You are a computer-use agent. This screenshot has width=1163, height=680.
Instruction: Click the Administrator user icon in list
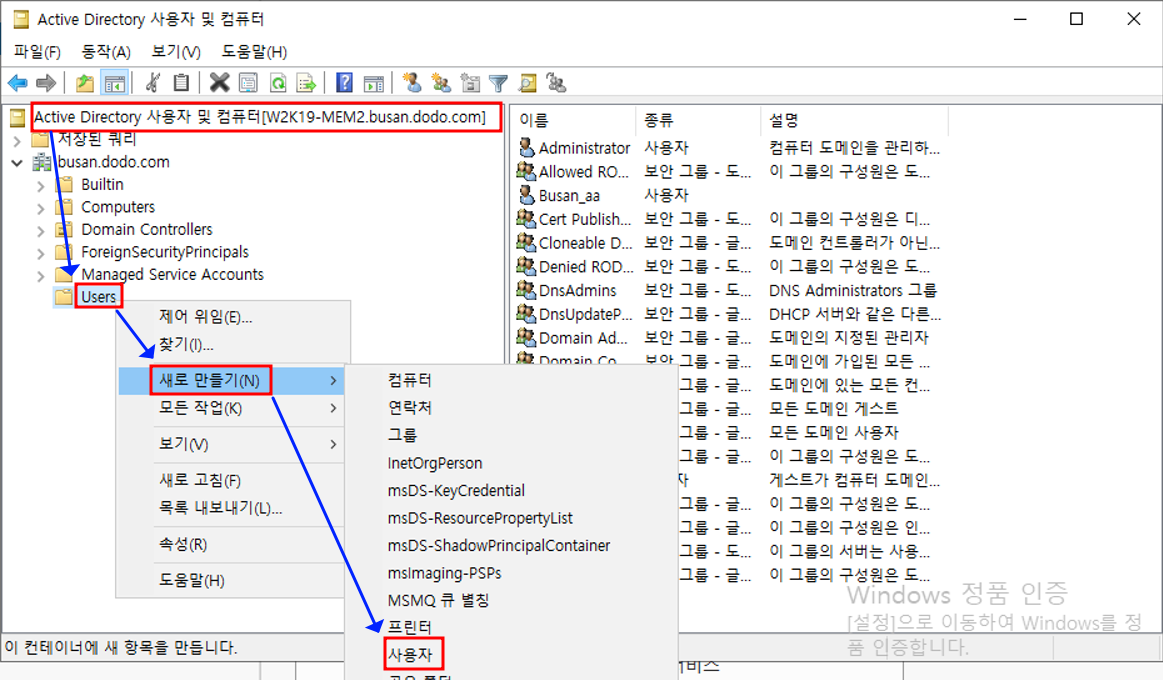click(526, 147)
